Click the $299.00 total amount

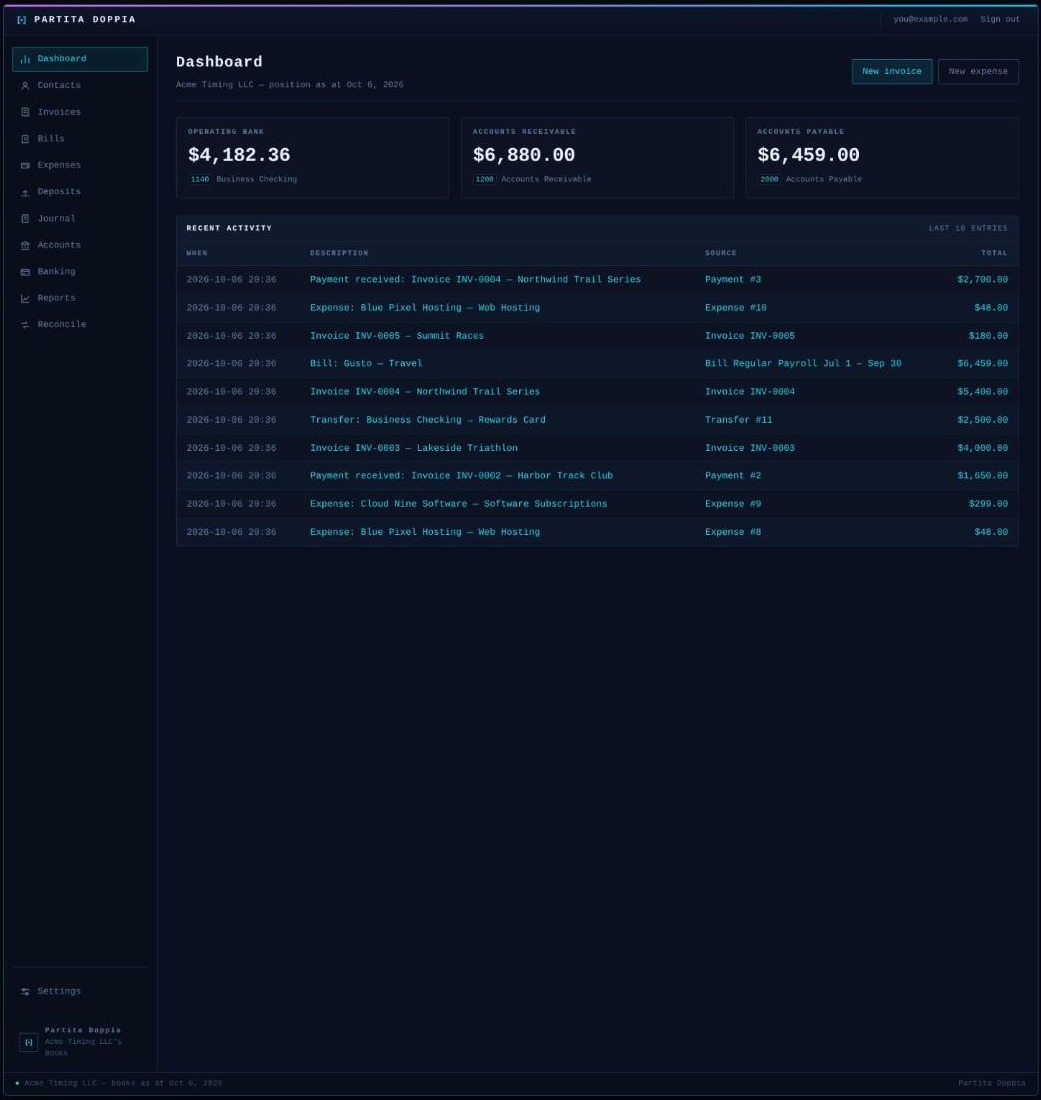988,504
